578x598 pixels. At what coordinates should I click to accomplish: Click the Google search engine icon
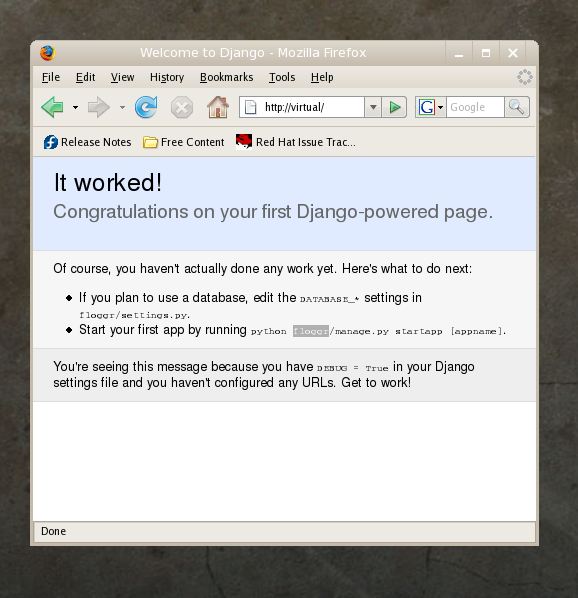pyautogui.click(x=427, y=107)
